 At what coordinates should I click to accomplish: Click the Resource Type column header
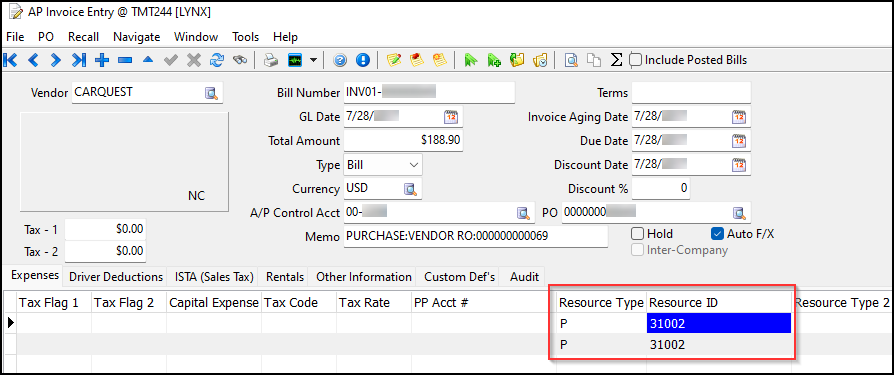point(601,303)
